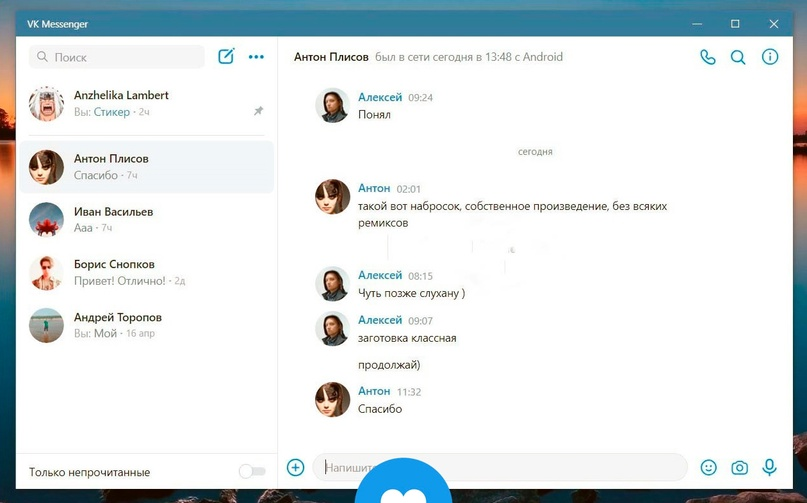Click the compose new message icon
The width and height of the screenshot is (807, 503).
coord(226,56)
